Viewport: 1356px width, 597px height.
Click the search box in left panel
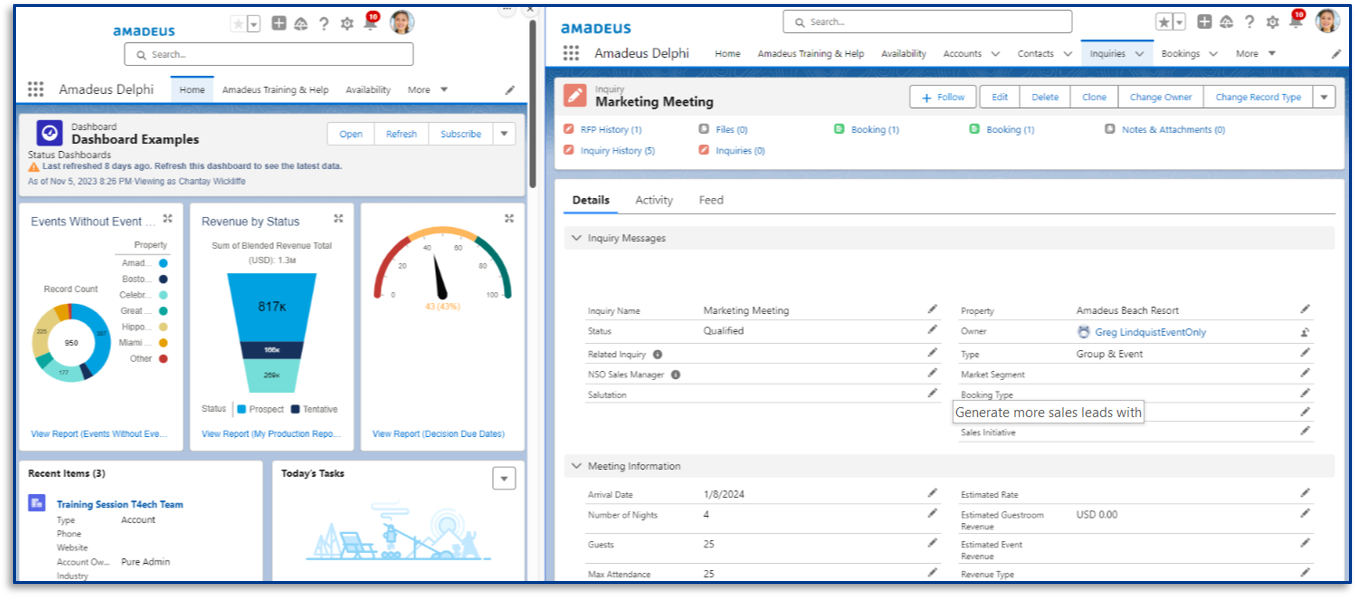coord(269,54)
